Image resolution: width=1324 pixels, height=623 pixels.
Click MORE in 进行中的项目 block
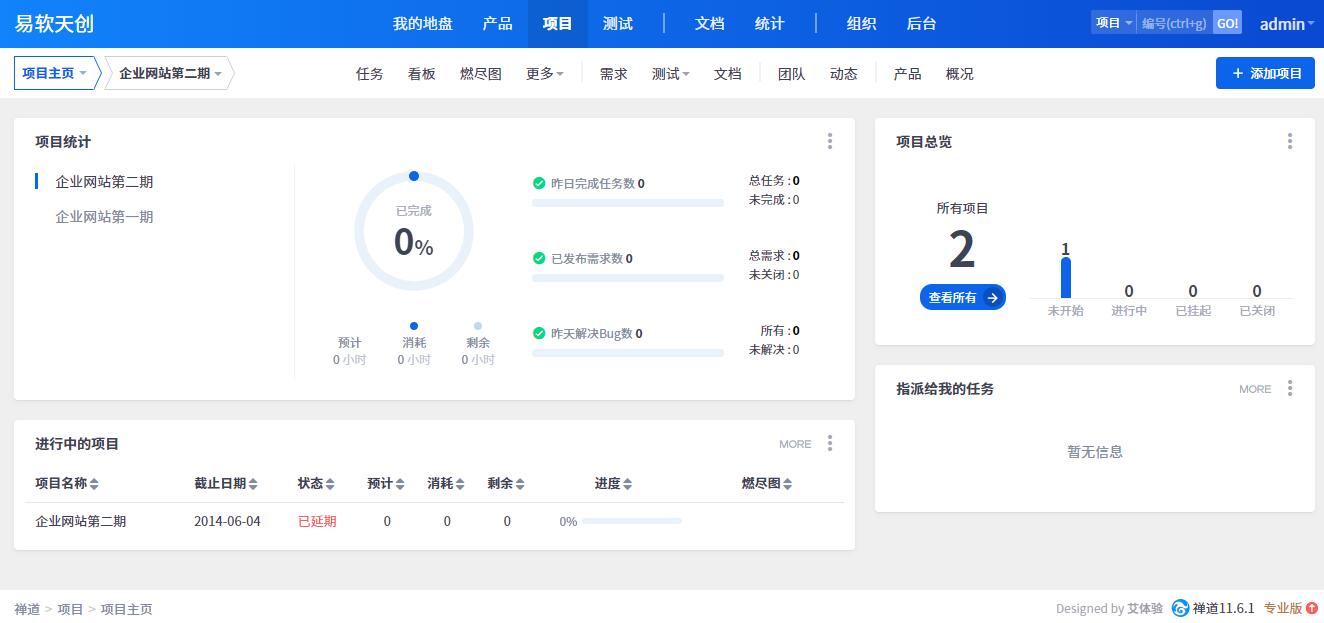(x=796, y=444)
